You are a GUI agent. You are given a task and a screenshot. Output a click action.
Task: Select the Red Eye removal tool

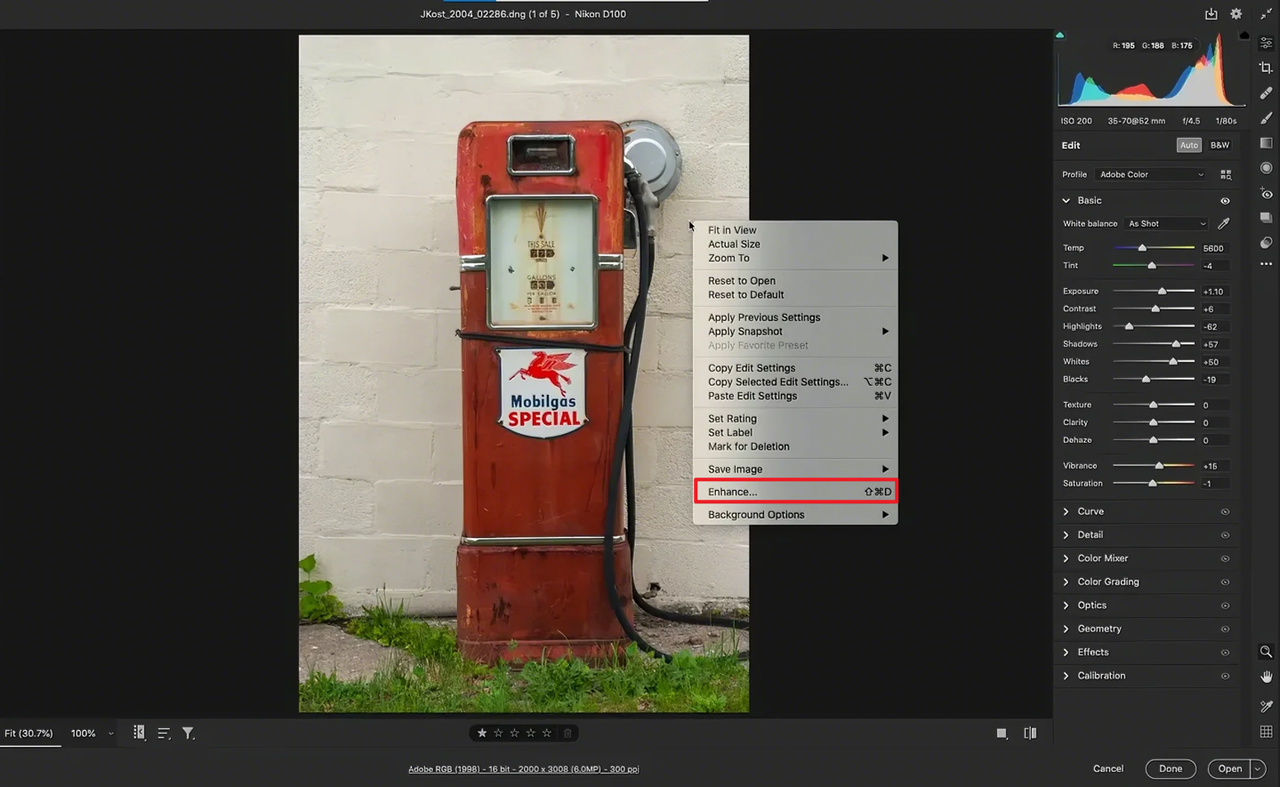pyautogui.click(x=1266, y=193)
